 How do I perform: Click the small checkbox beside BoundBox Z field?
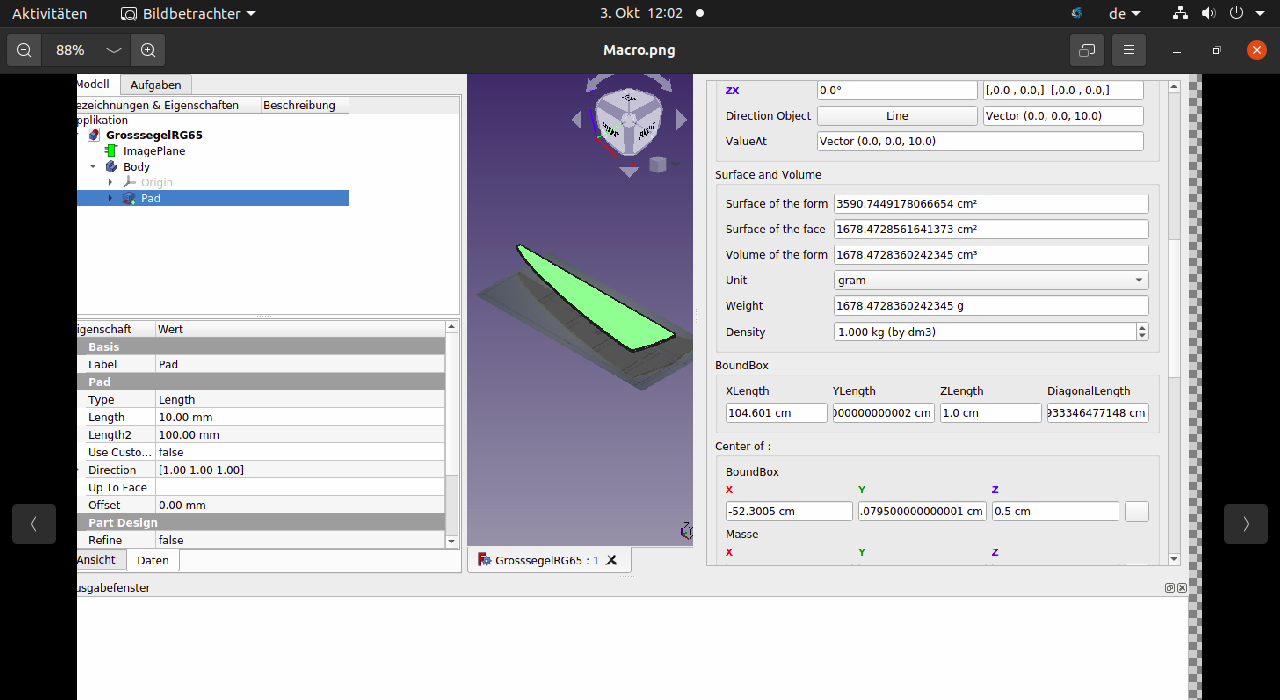pyautogui.click(x=1136, y=511)
